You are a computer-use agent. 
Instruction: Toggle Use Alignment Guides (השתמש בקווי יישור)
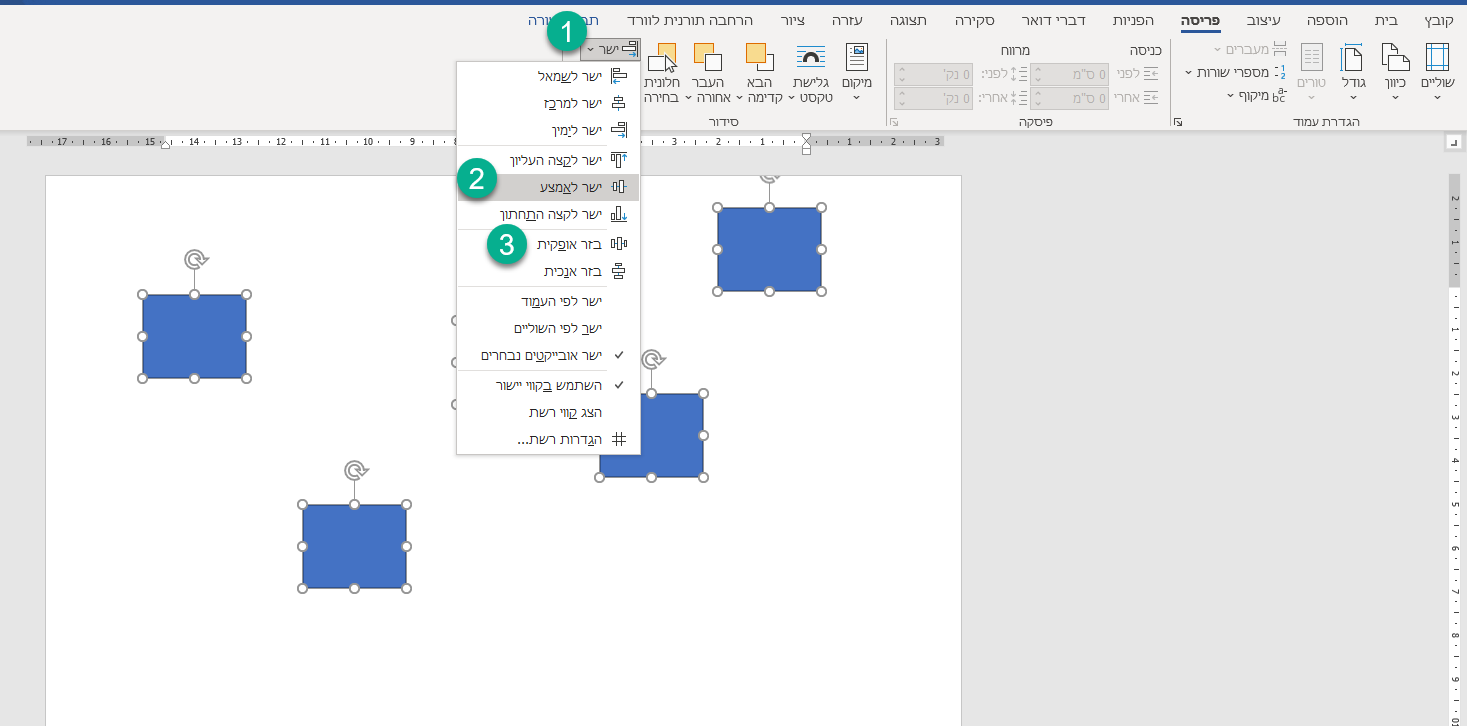click(548, 385)
